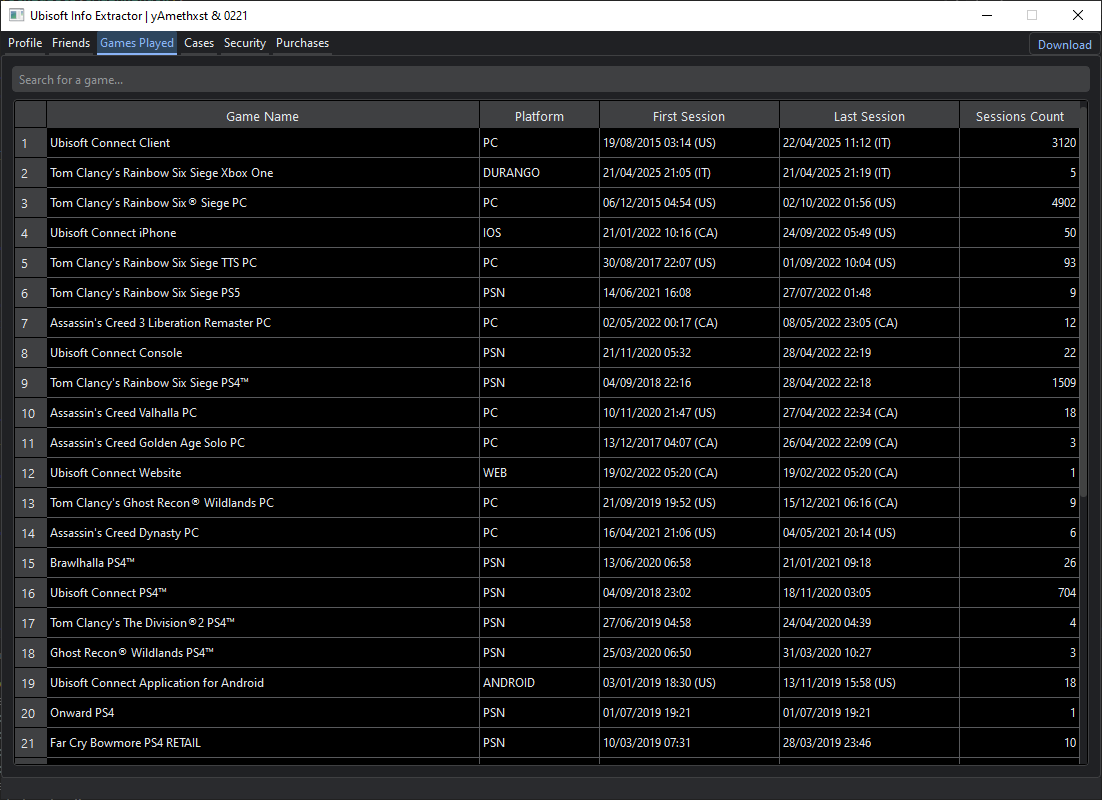Screen dimensions: 1102x800
Task: Select Ghost Recon® Wildlands PC cell
Action: pos(263,503)
